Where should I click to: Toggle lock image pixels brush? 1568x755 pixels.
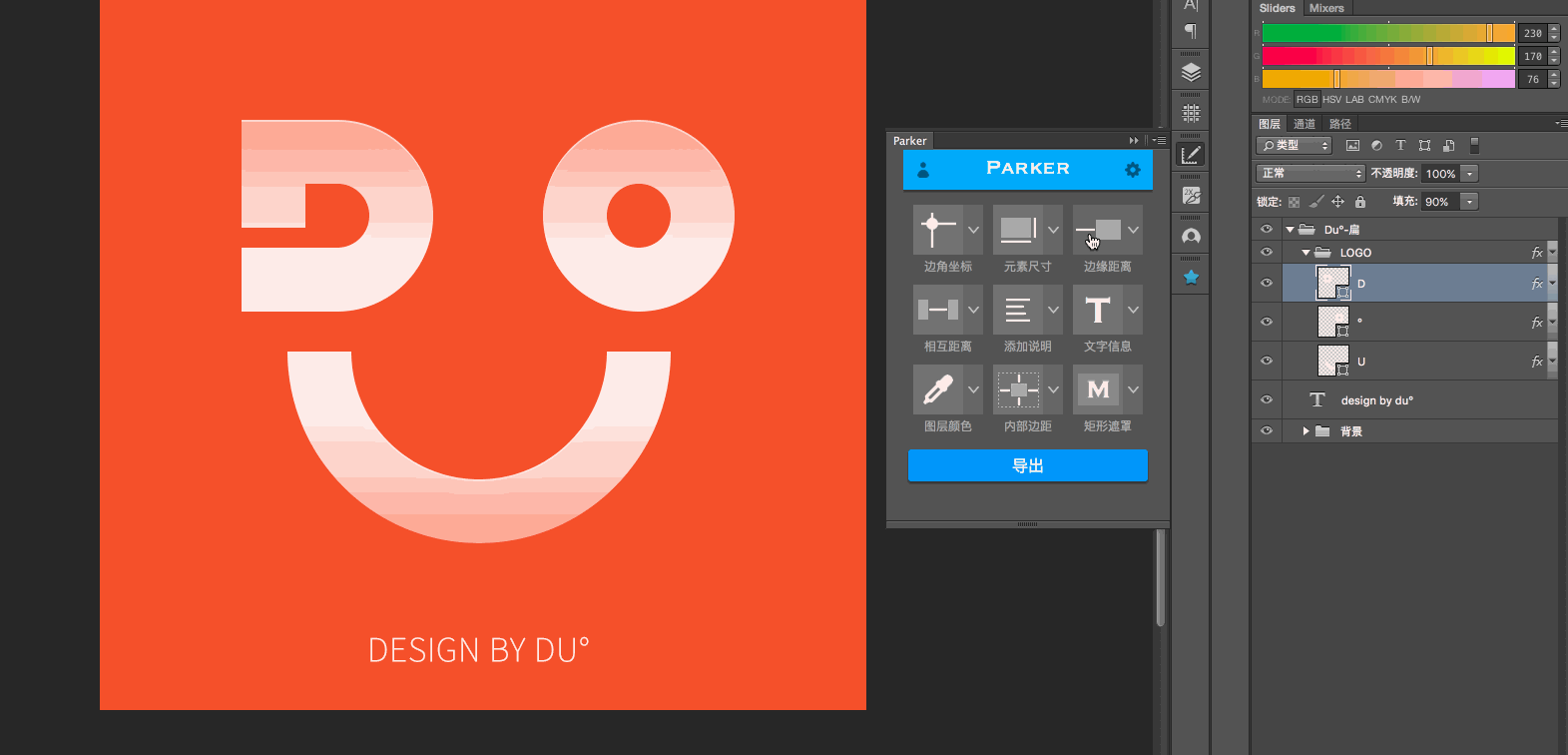pos(1316,202)
